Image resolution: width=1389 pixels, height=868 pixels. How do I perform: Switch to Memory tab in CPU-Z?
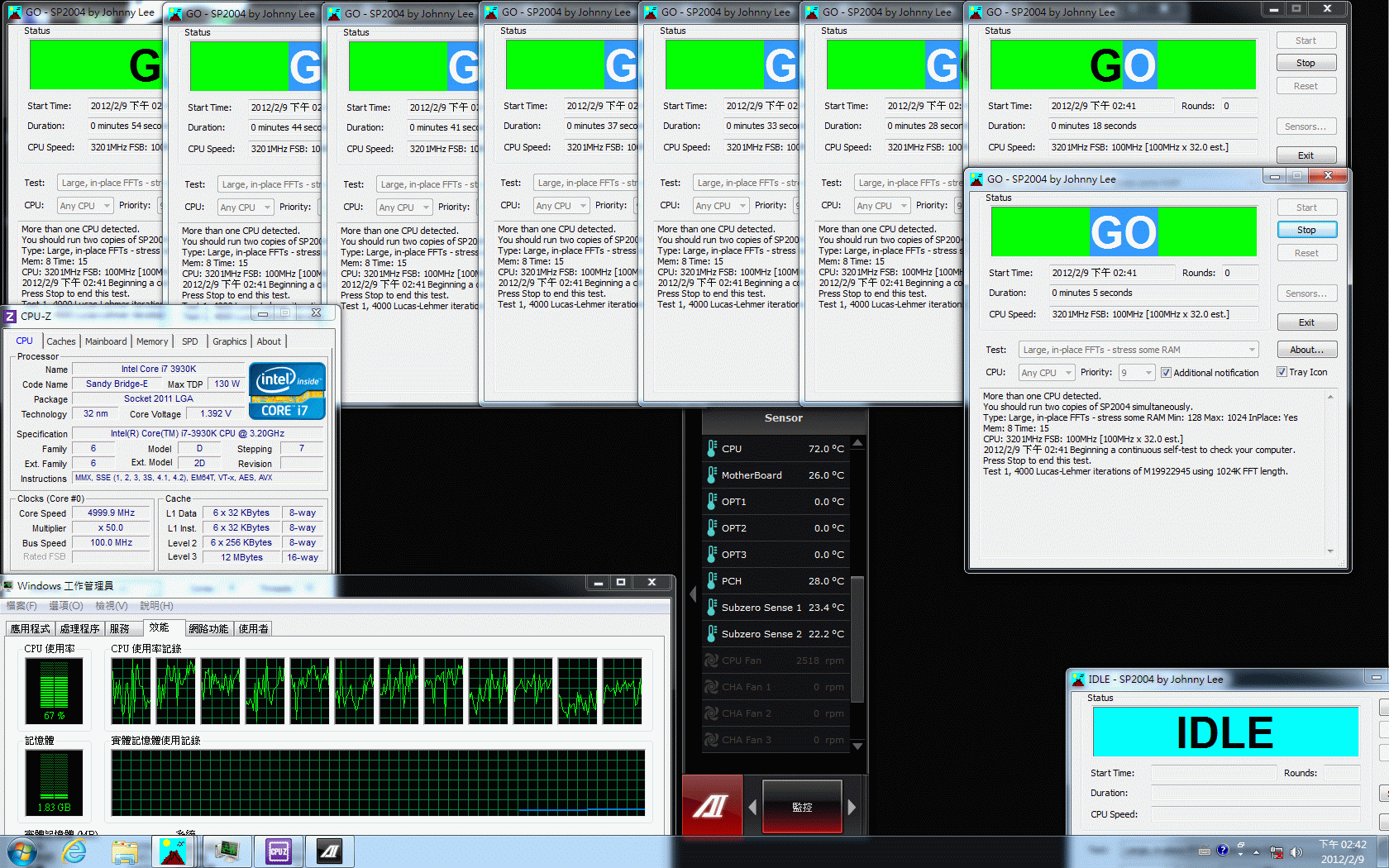pos(152,341)
